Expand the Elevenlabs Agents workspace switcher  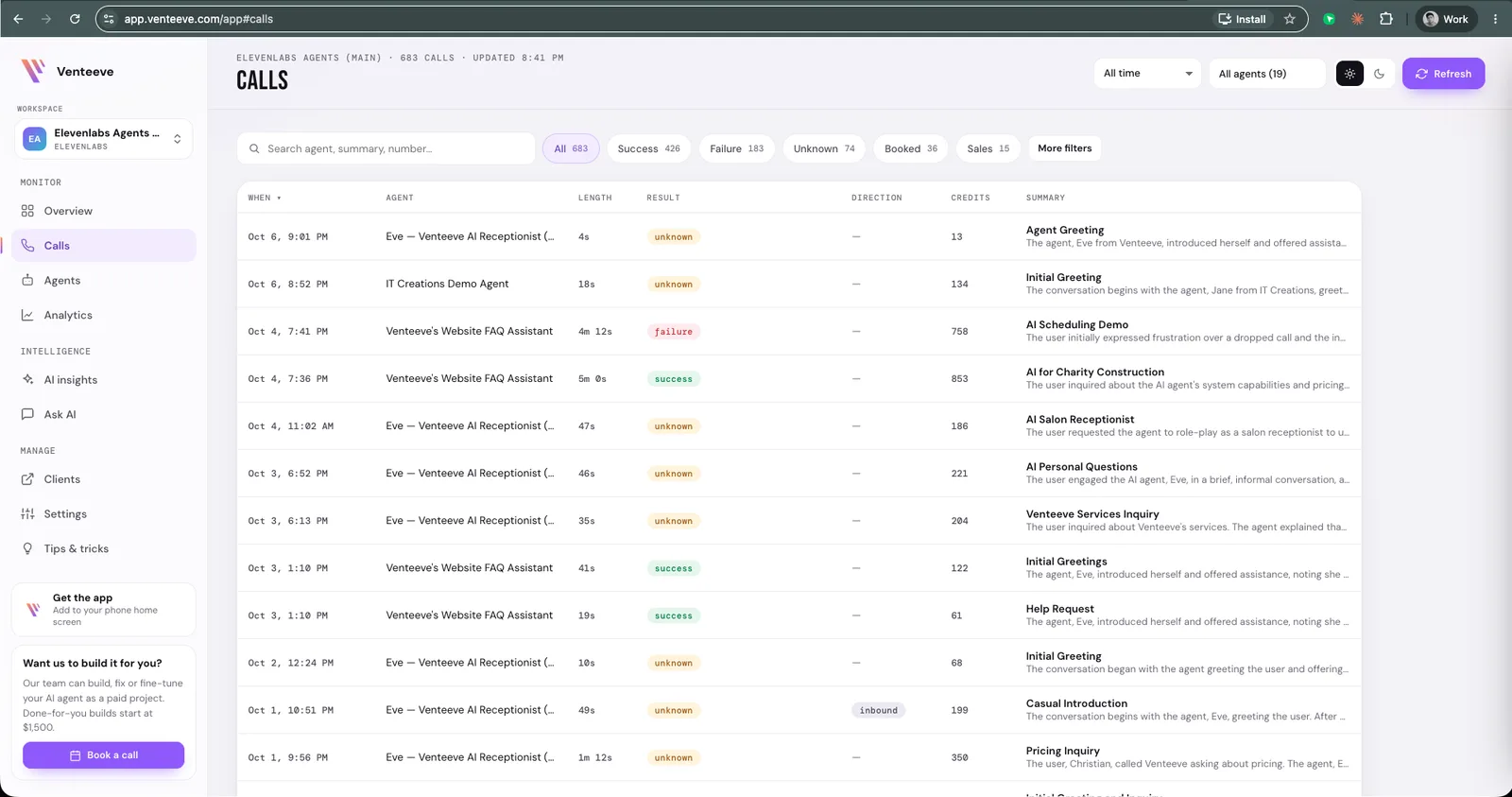[x=104, y=139]
